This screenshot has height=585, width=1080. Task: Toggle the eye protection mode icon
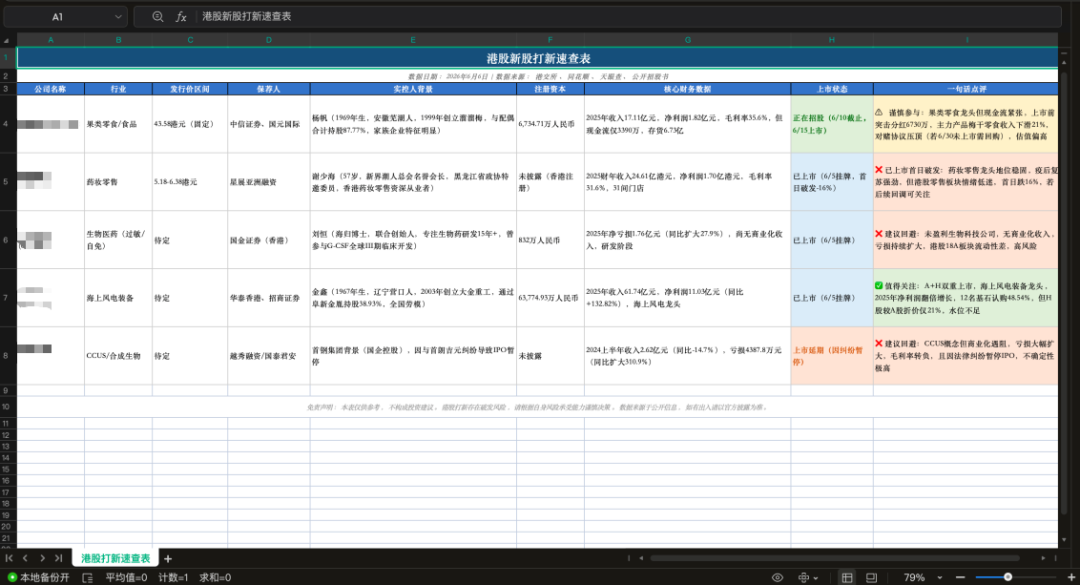click(778, 577)
